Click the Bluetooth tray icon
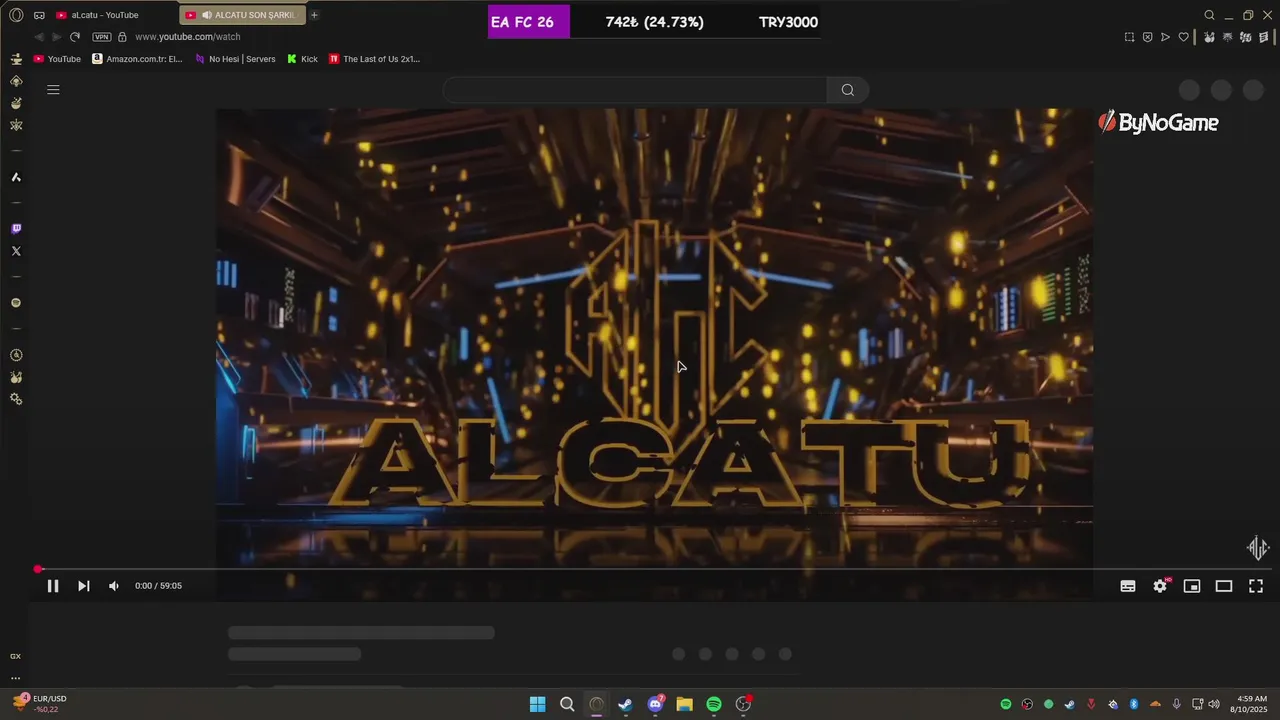The image size is (1280, 720). point(1134,704)
